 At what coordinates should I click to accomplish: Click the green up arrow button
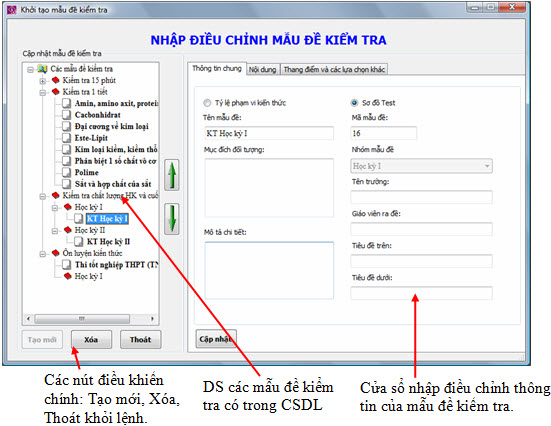[172, 175]
